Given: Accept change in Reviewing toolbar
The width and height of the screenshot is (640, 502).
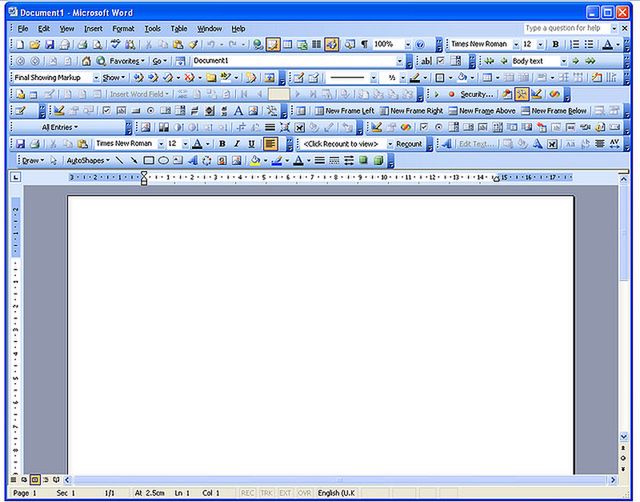Looking at the screenshot, I should click(x=168, y=78).
